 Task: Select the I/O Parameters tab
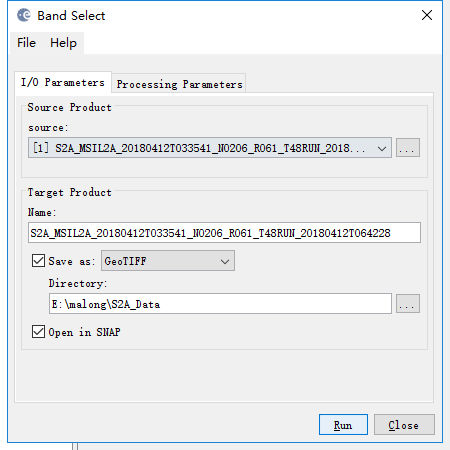point(63,82)
